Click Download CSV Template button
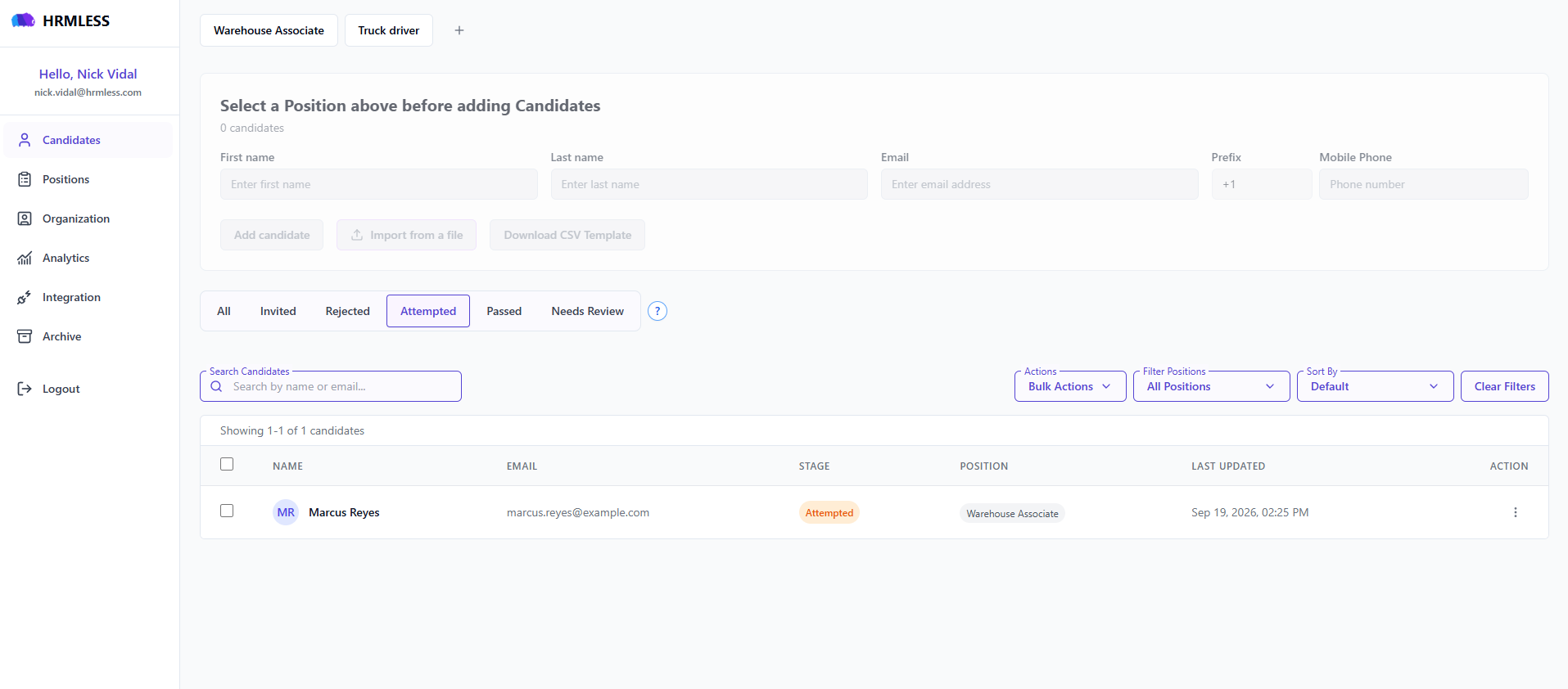This screenshot has width=1568, height=689. (567, 235)
